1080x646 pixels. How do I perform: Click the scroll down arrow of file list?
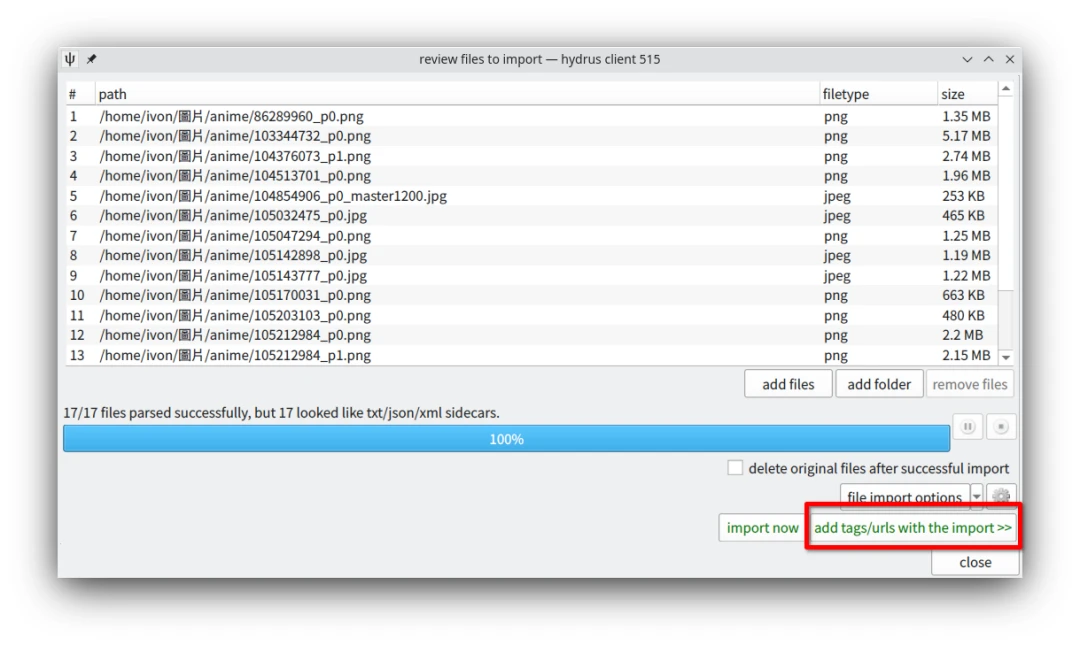pos(1006,357)
